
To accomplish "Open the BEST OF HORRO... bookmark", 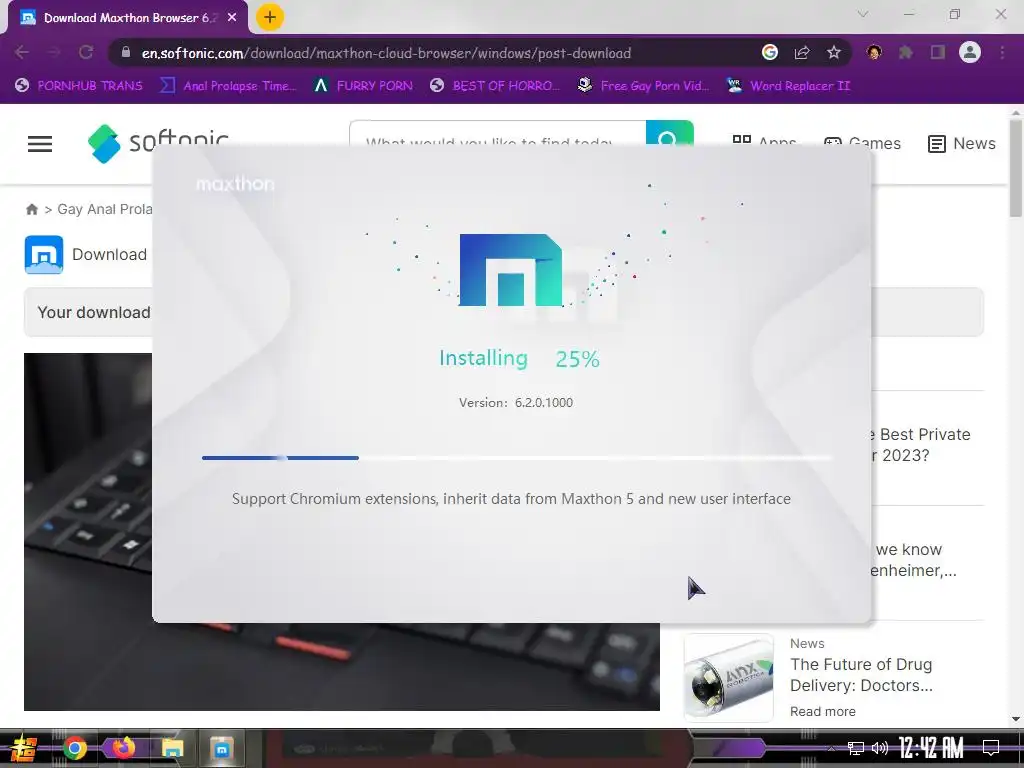I will (495, 86).
